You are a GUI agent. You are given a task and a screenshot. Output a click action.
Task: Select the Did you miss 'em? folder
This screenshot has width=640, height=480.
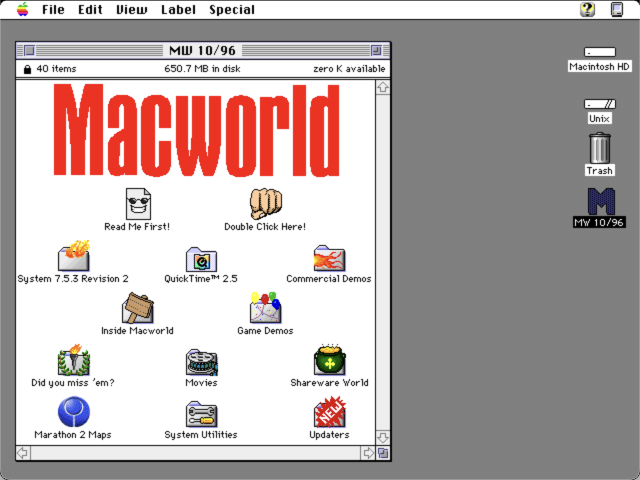click(74, 360)
